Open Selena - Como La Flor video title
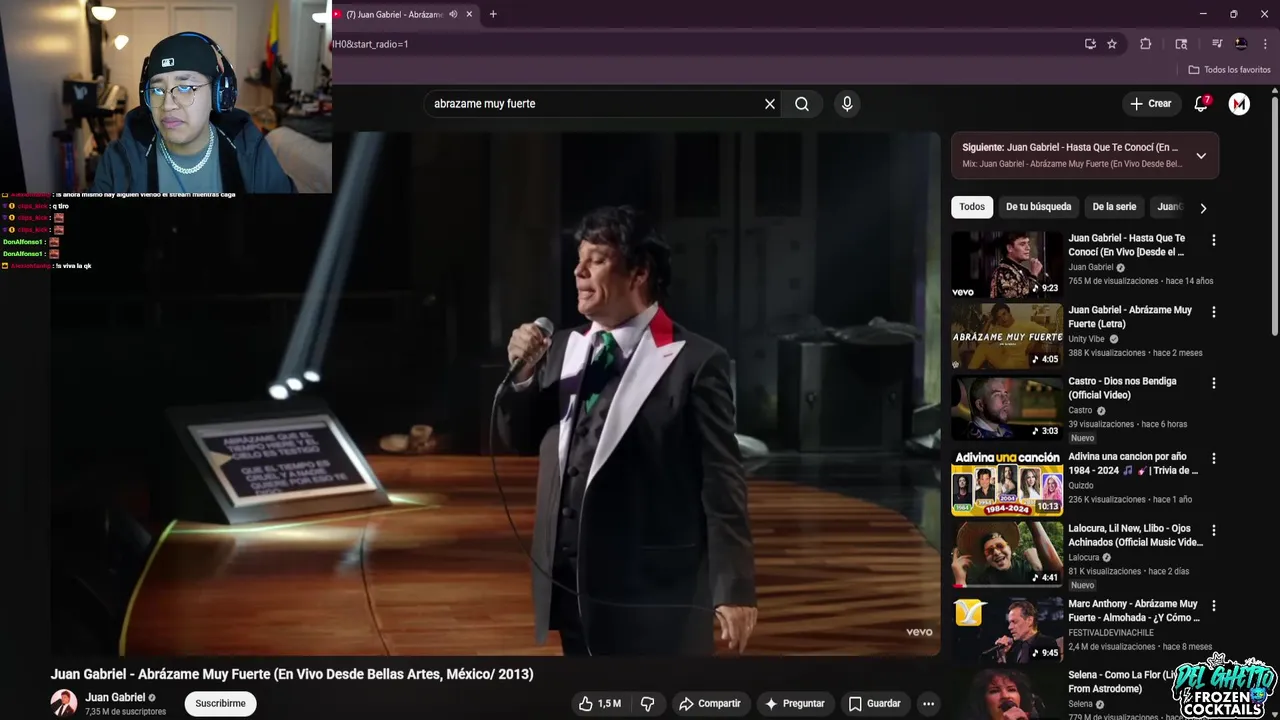Screen dimensions: 1280x720 coord(1120,682)
